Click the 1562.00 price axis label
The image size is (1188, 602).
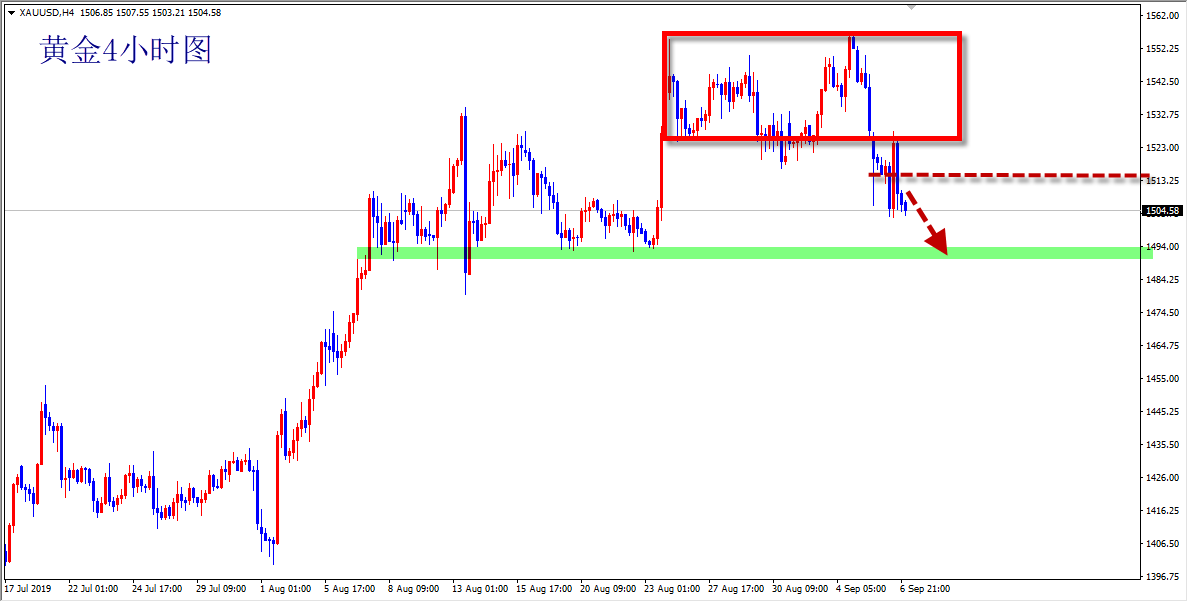(x=1161, y=16)
